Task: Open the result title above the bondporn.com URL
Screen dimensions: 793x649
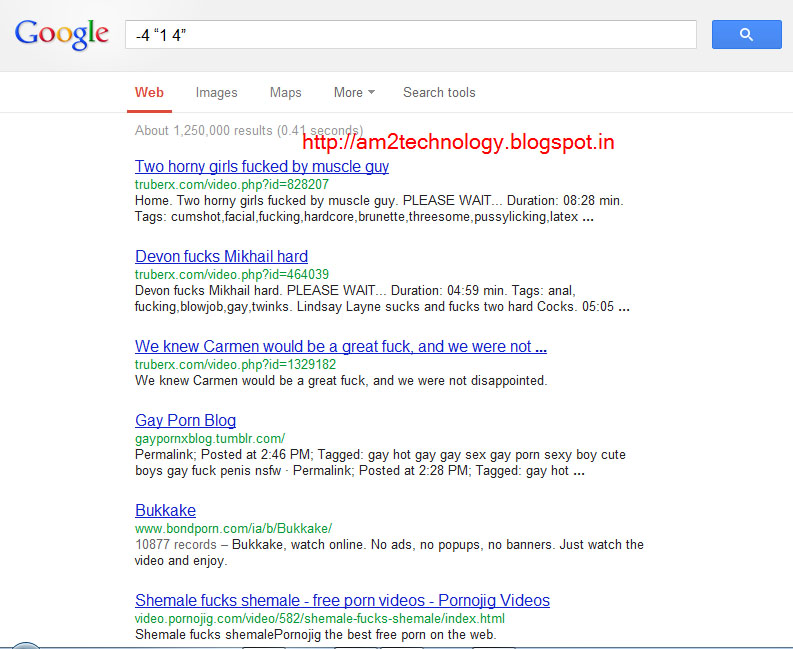Action: [x=165, y=510]
